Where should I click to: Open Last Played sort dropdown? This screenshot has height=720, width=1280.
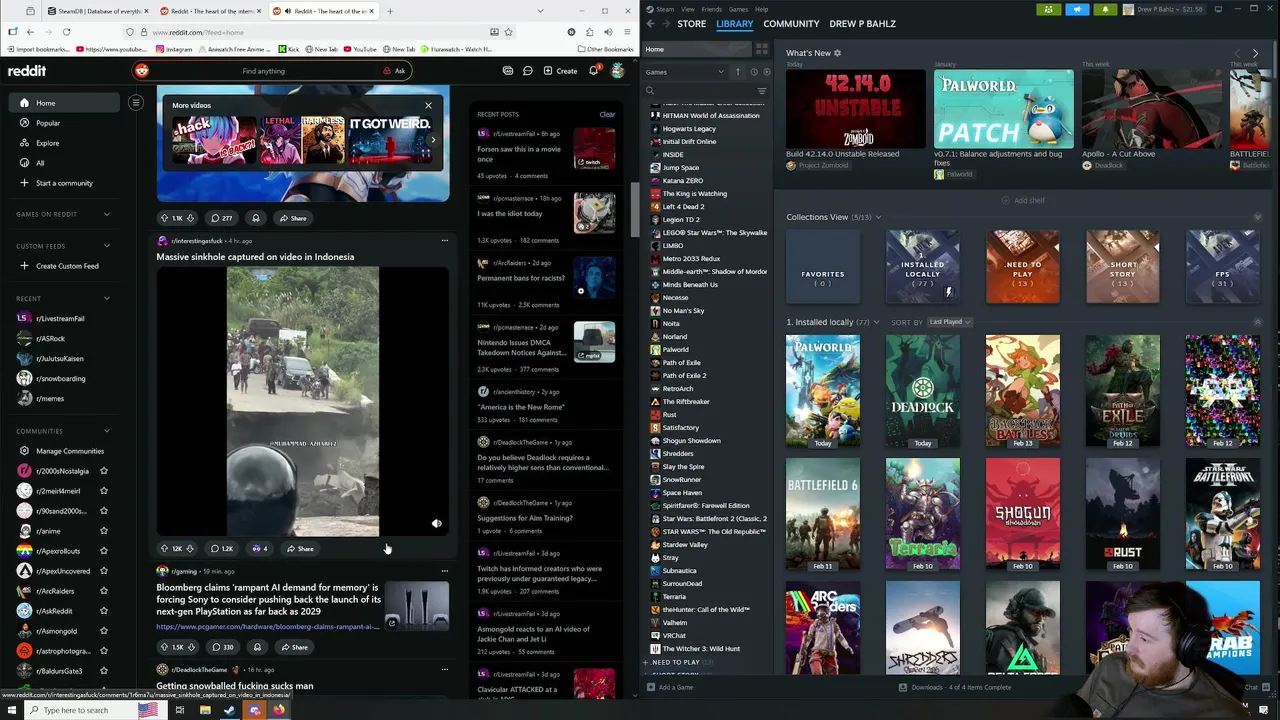pos(950,322)
